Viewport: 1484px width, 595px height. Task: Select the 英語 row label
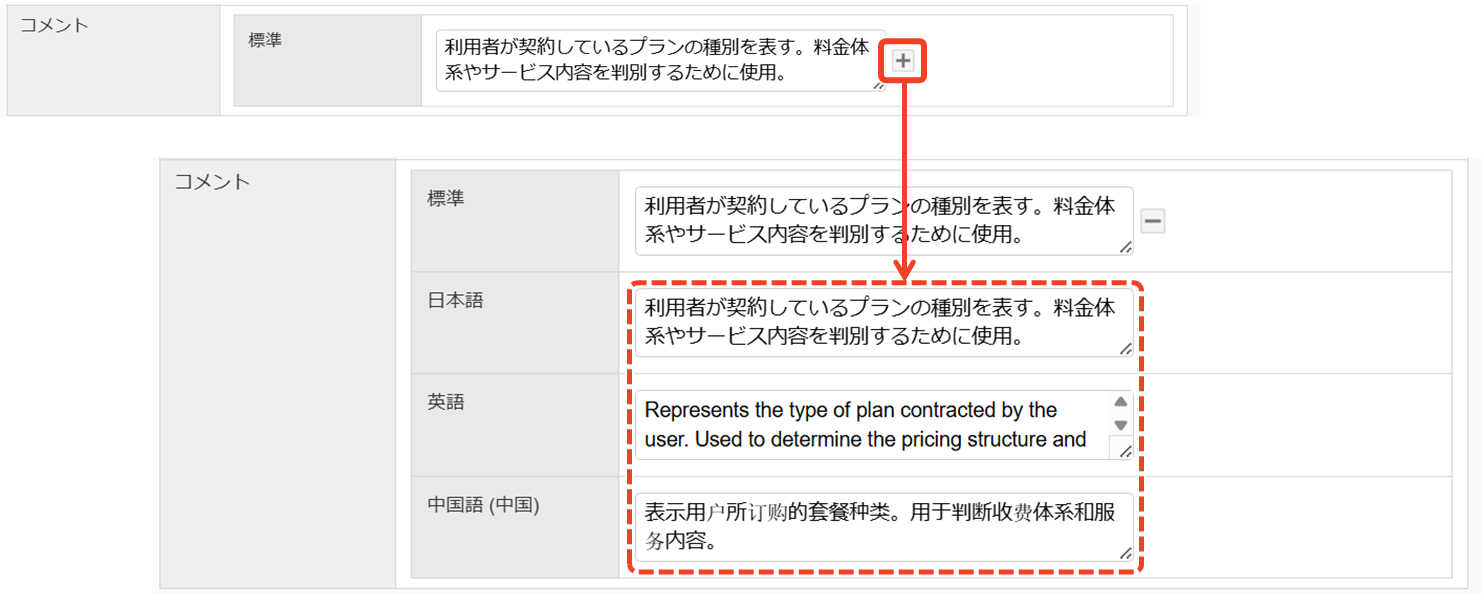446,402
